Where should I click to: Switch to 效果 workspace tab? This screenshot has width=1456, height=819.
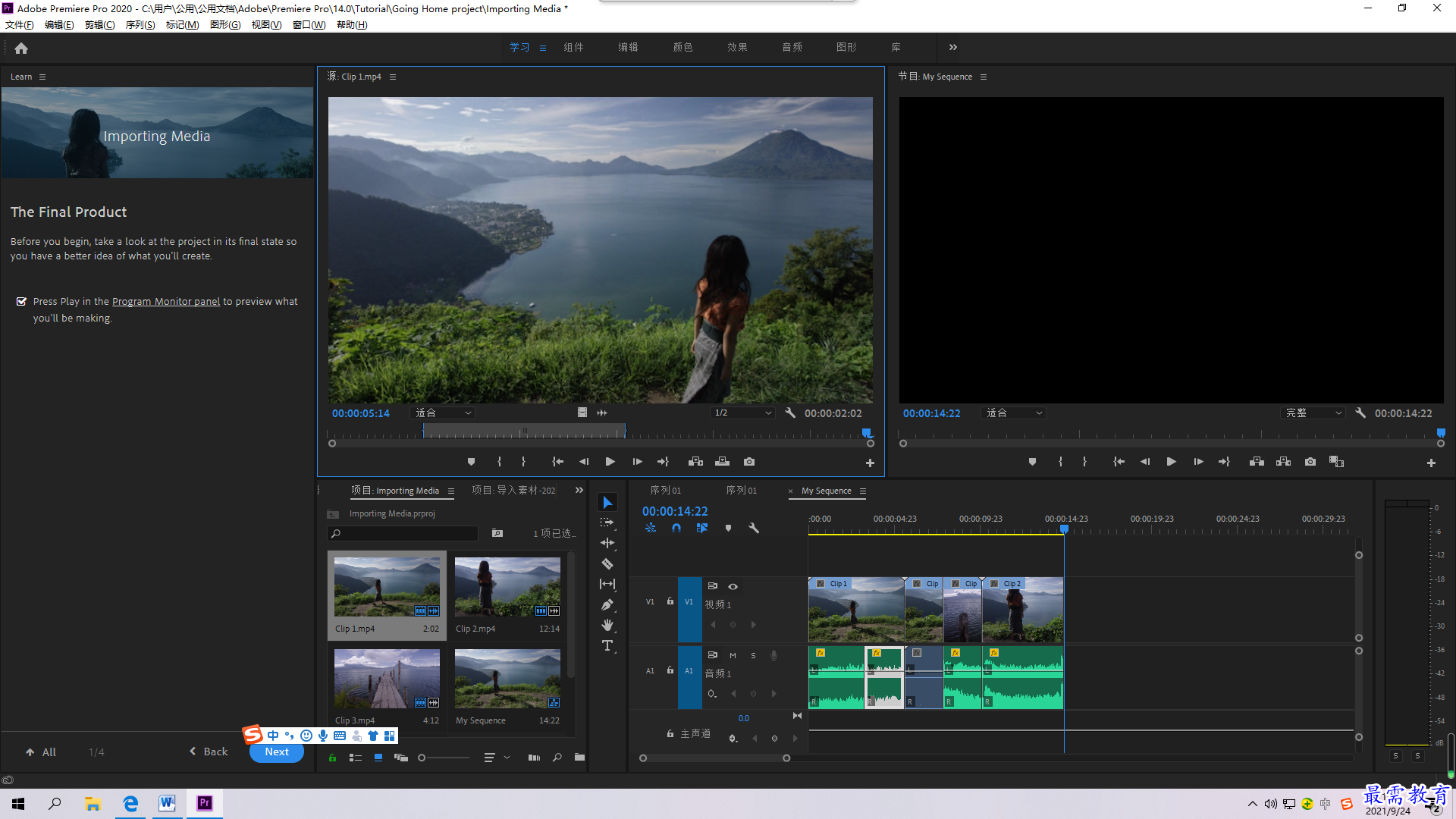coord(737,47)
